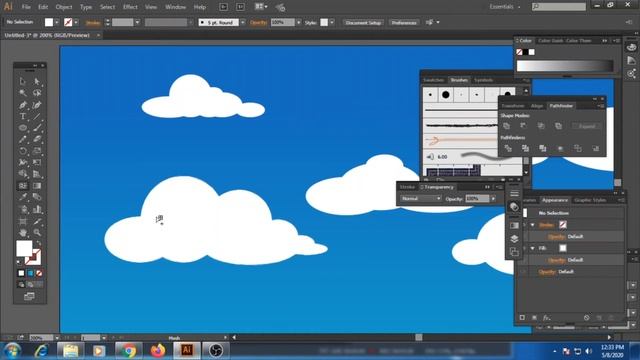Open the Layers panel from the dock

(514, 239)
